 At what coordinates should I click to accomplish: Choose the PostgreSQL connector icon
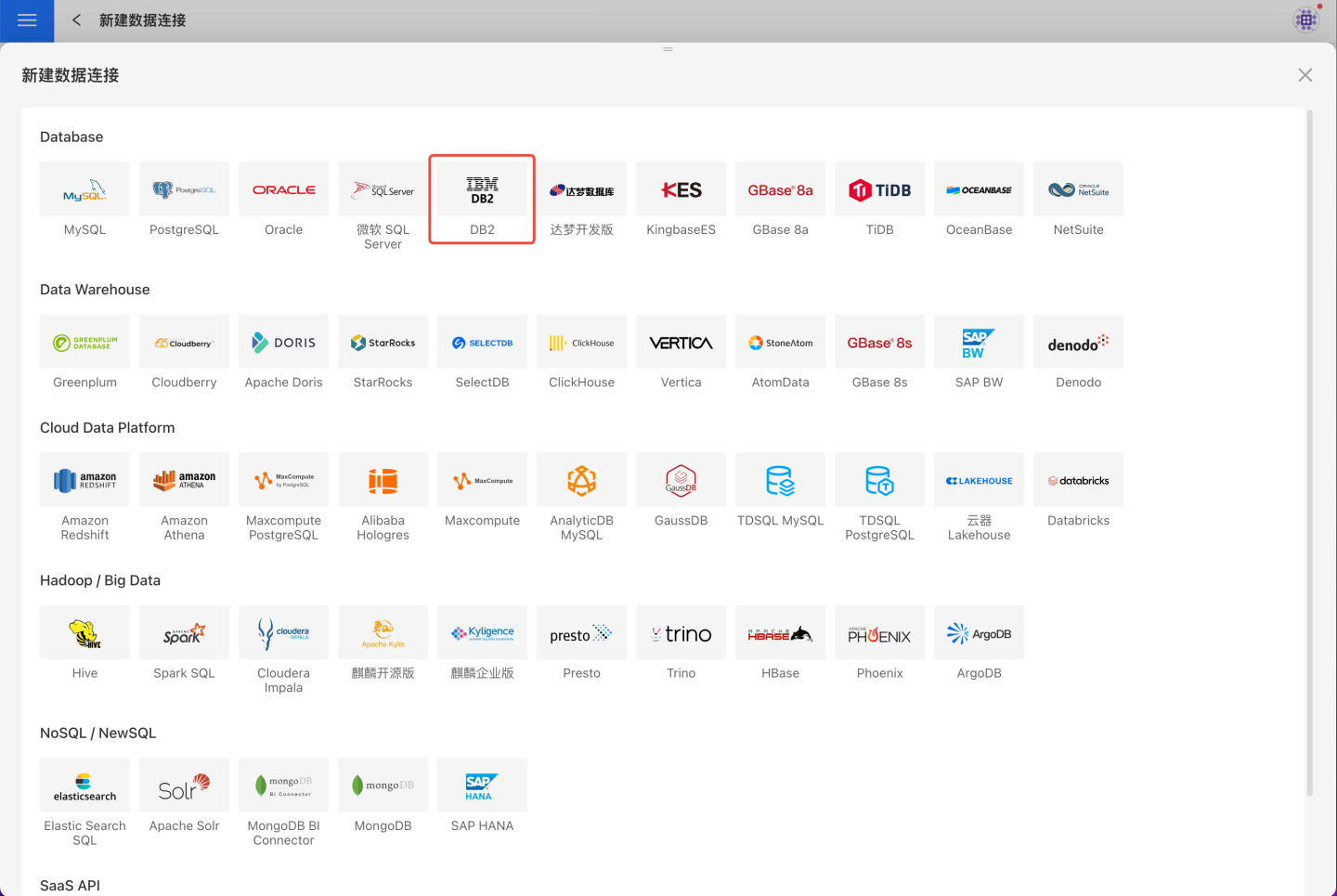click(184, 190)
